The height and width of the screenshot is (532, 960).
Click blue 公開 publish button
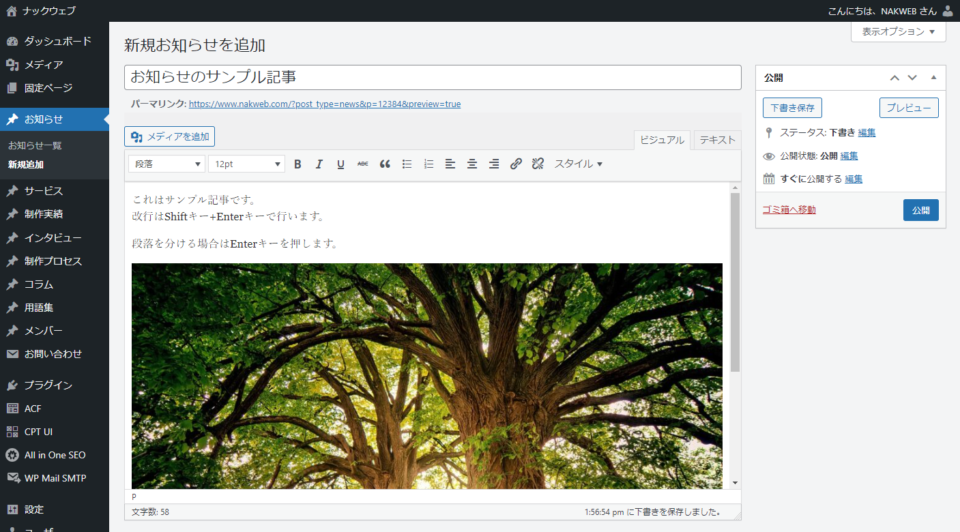click(x=921, y=210)
